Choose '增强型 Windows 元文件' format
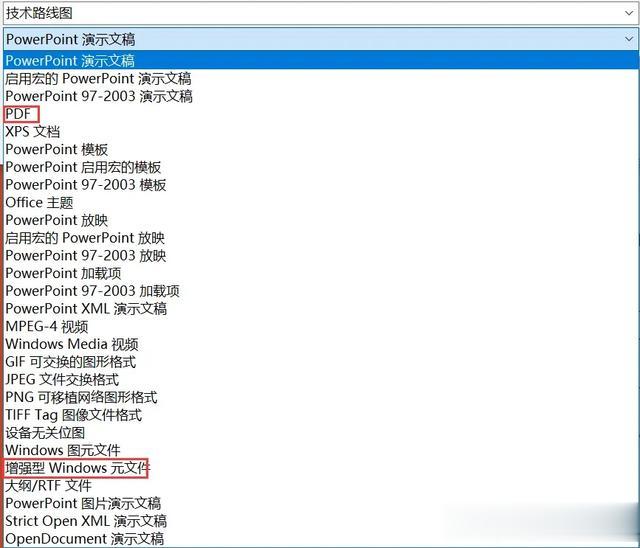 click(x=321, y=468)
